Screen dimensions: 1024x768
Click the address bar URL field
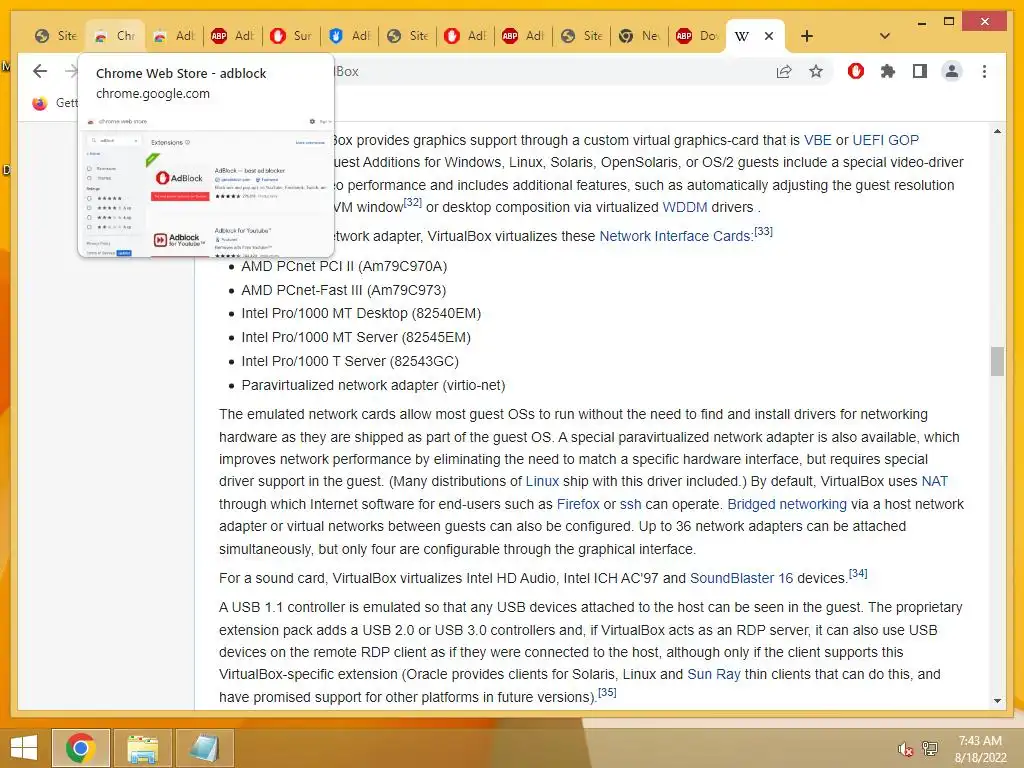tap(549, 71)
